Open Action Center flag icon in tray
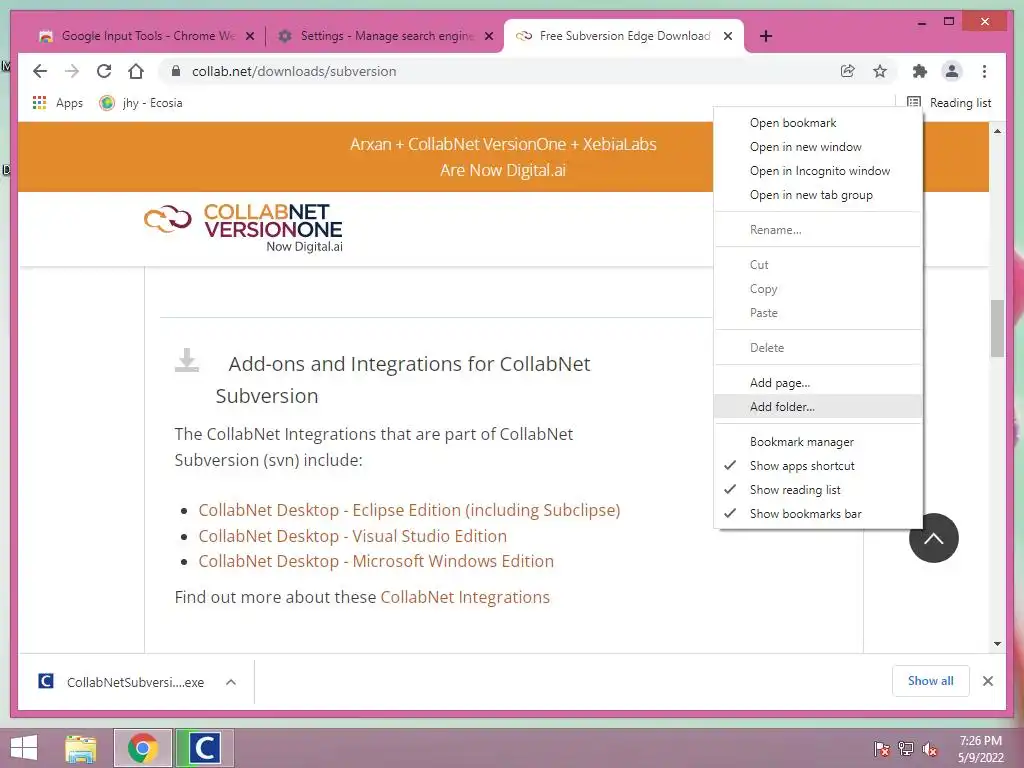 point(882,748)
